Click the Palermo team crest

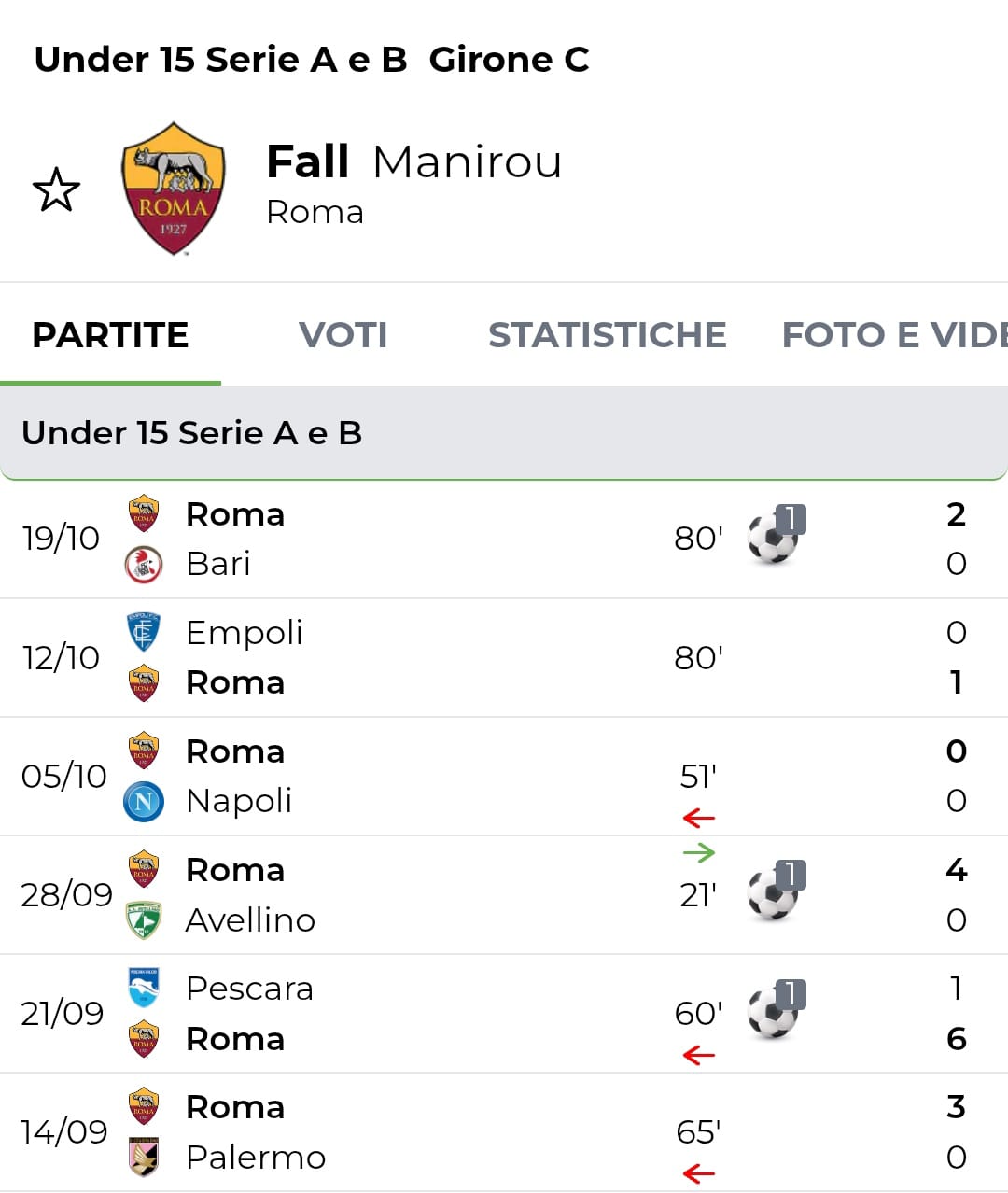(144, 1158)
